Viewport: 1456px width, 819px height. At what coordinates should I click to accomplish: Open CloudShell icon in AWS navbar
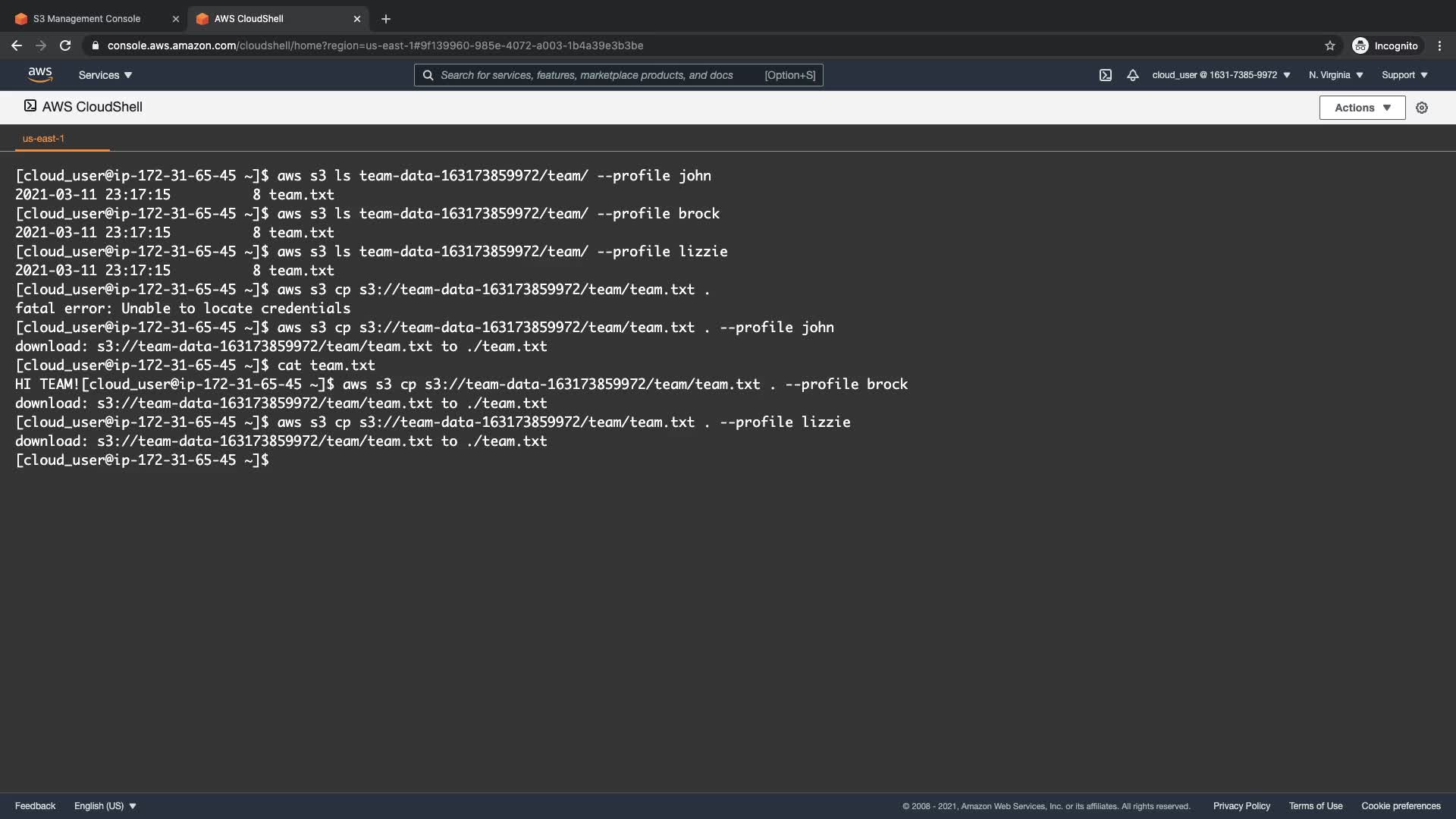click(x=1105, y=75)
